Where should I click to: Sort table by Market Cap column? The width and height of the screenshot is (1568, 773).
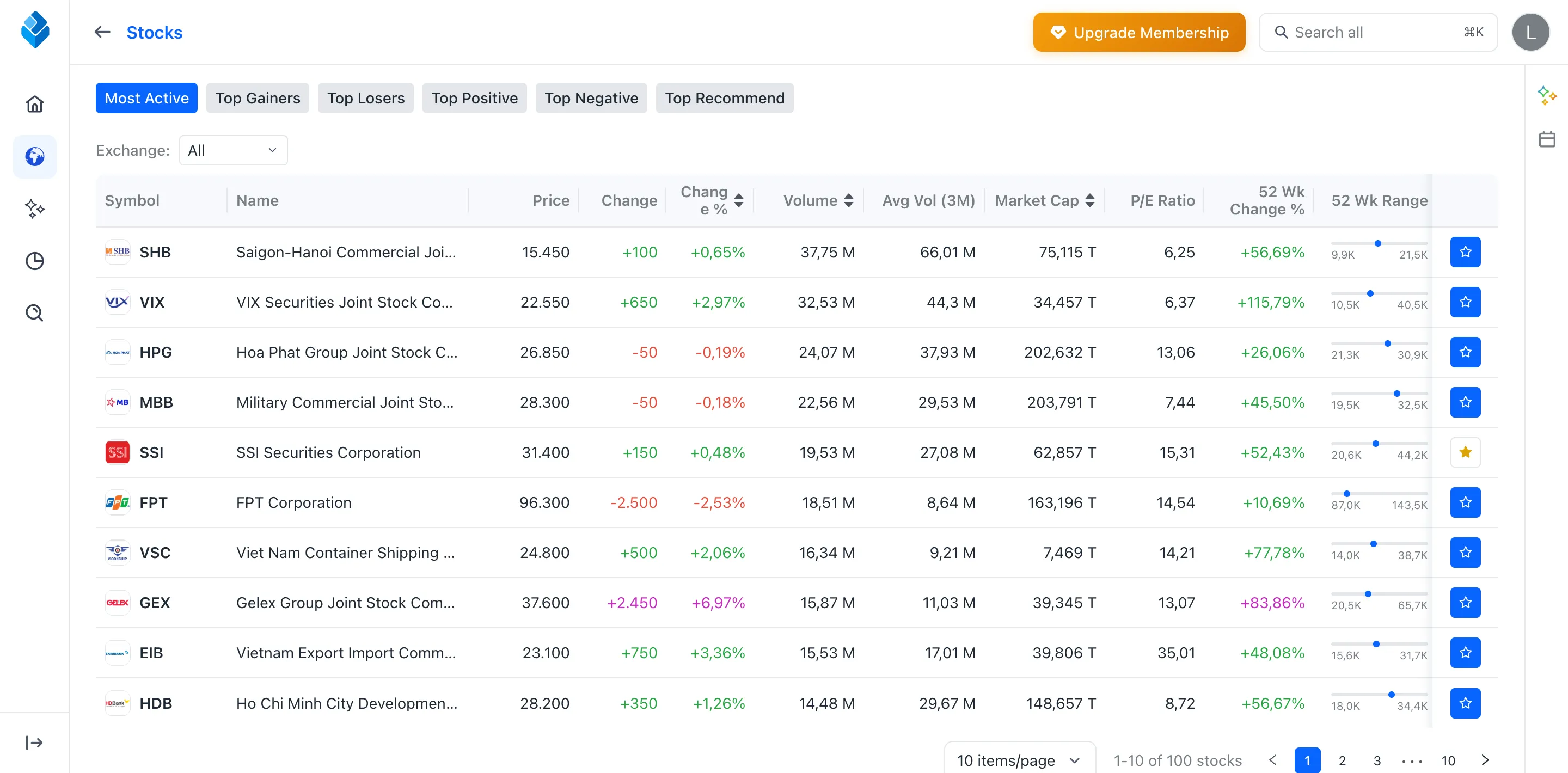click(1044, 200)
